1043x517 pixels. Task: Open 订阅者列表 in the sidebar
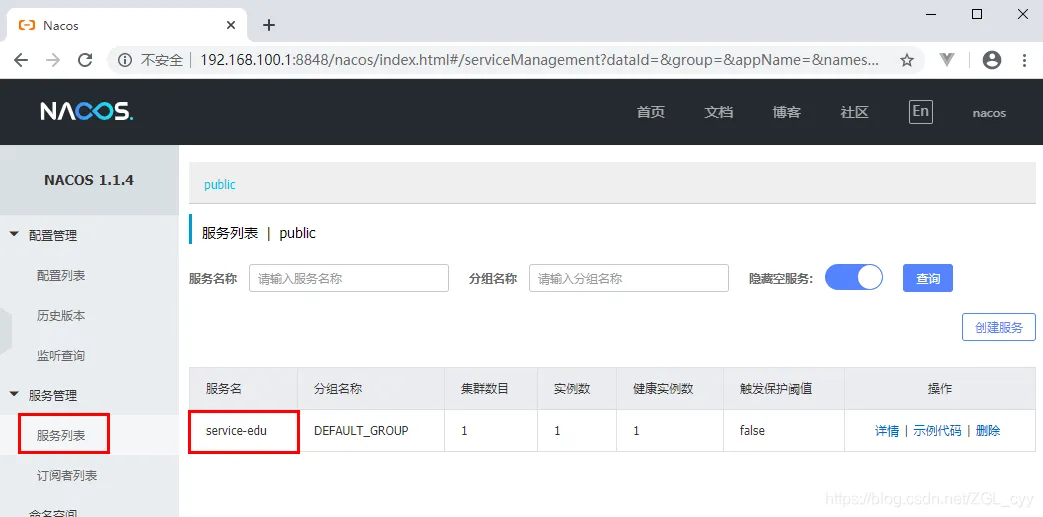tap(67, 476)
